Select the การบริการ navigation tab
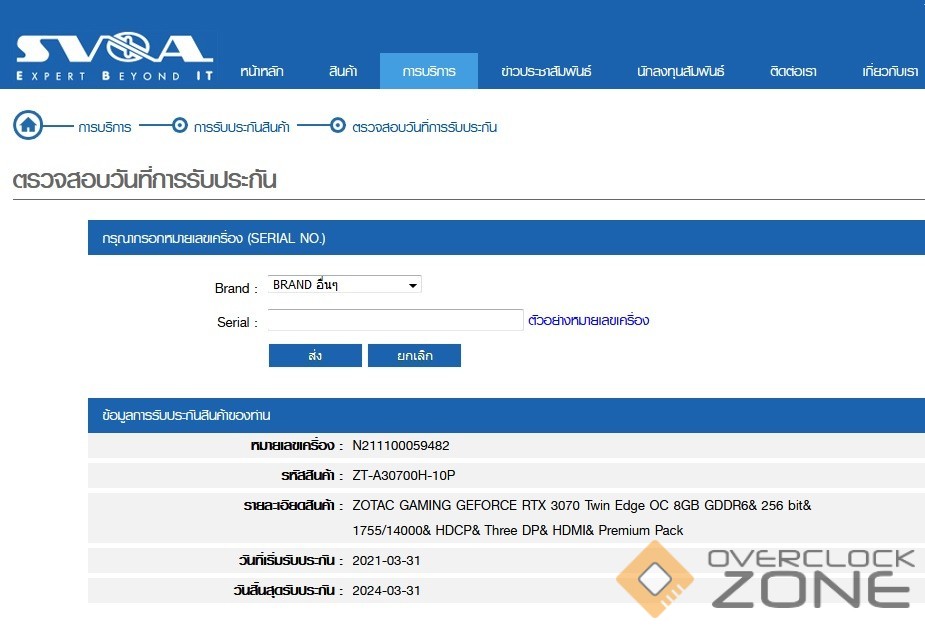Image resolution: width=925 pixels, height=628 pixels. tap(429, 71)
